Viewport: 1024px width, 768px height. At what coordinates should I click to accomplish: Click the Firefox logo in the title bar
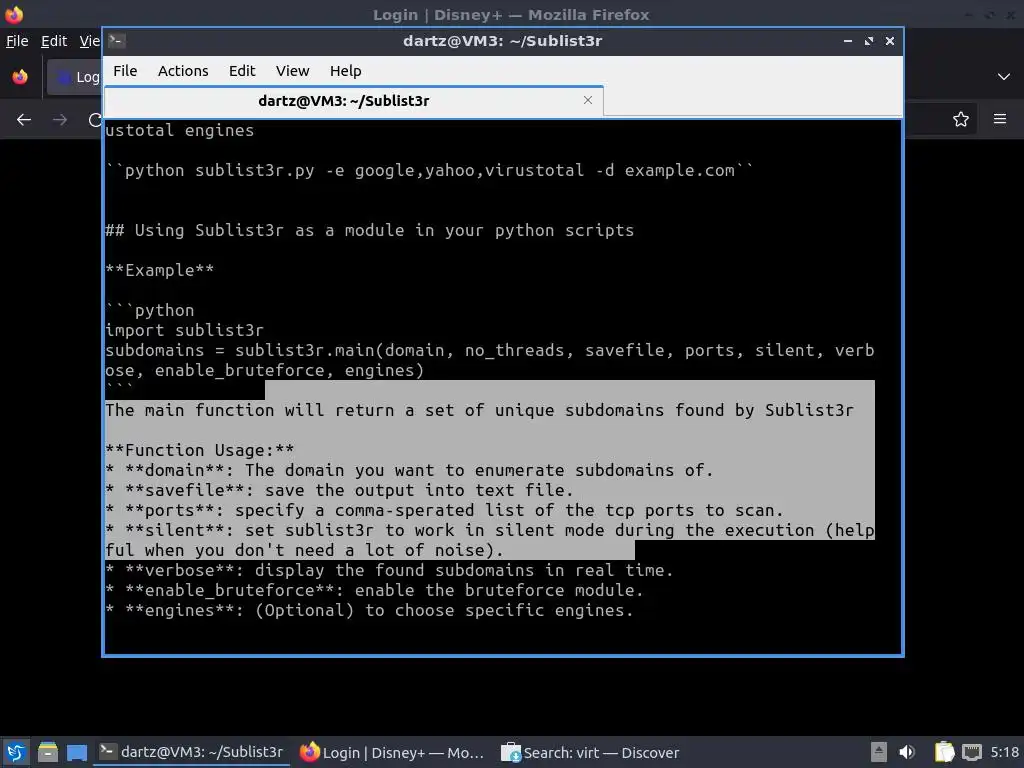pos(14,14)
